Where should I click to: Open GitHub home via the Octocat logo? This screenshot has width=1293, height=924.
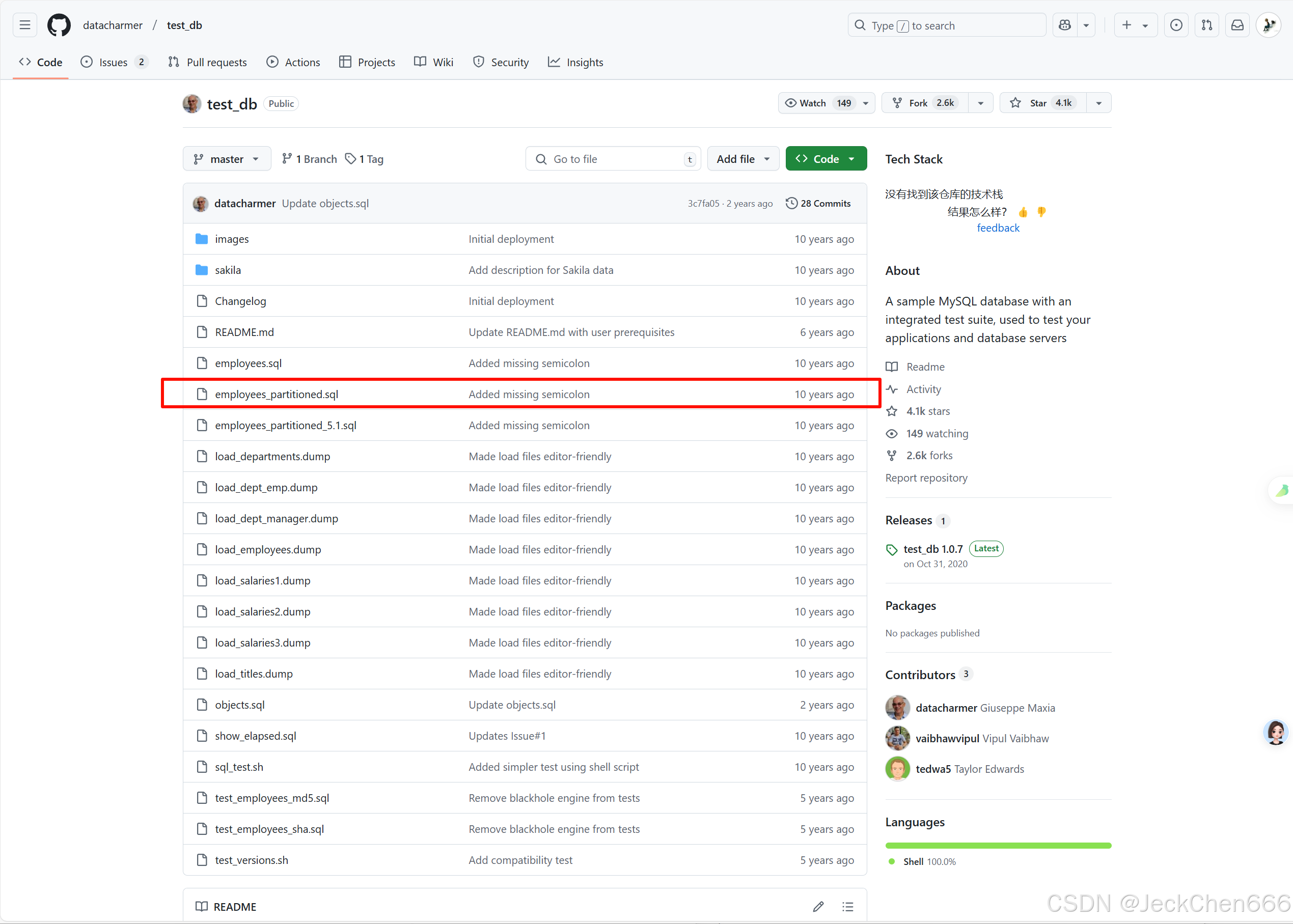[x=59, y=24]
